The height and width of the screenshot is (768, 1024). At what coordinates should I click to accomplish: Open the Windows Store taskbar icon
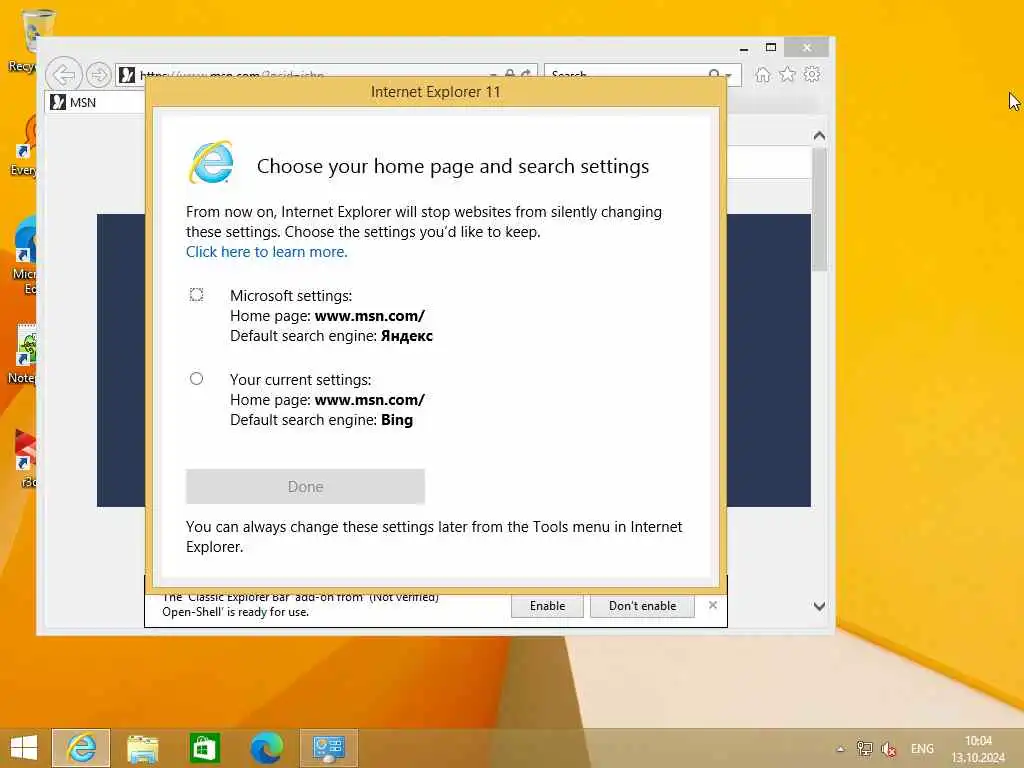tap(204, 748)
